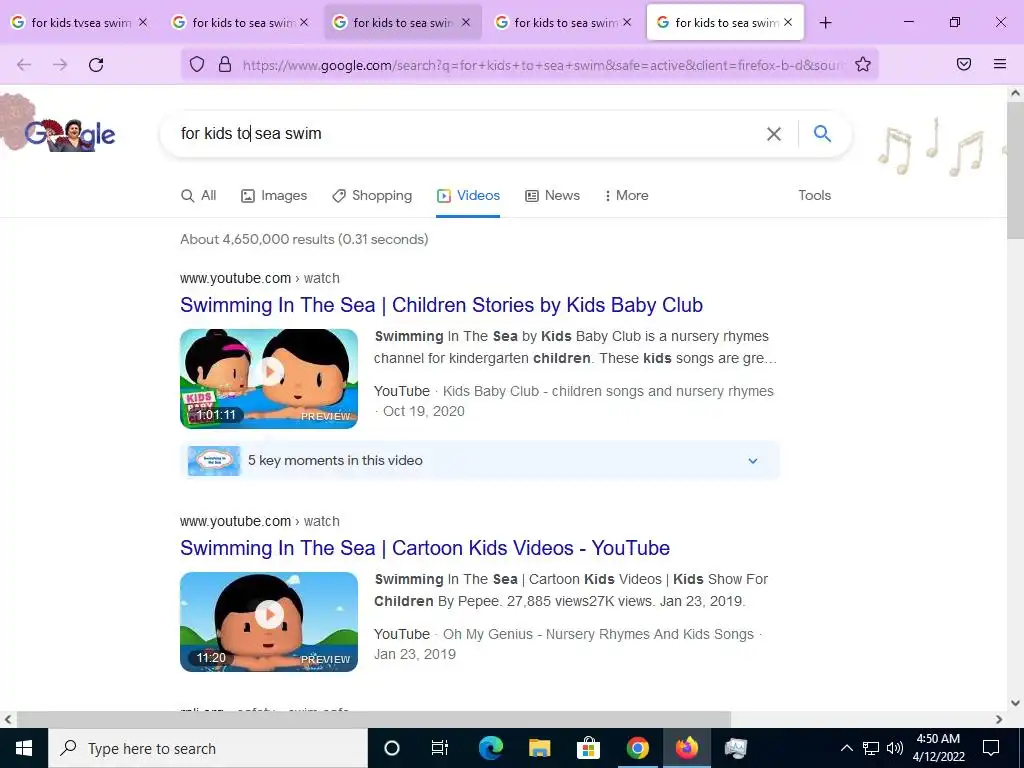Image resolution: width=1024 pixels, height=768 pixels.
Task: Submit search with magnifying glass icon
Action: click(822, 133)
